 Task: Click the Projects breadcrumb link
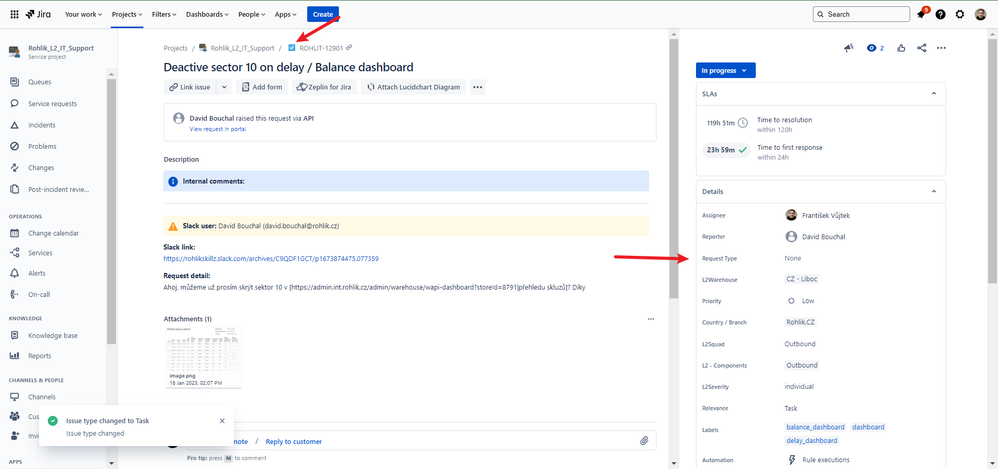pos(176,48)
